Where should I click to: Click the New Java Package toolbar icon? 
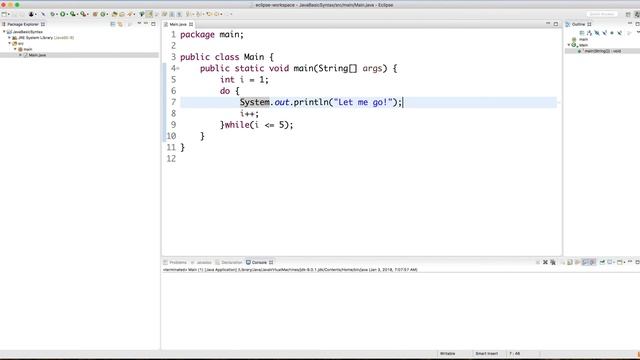tap(95, 14)
